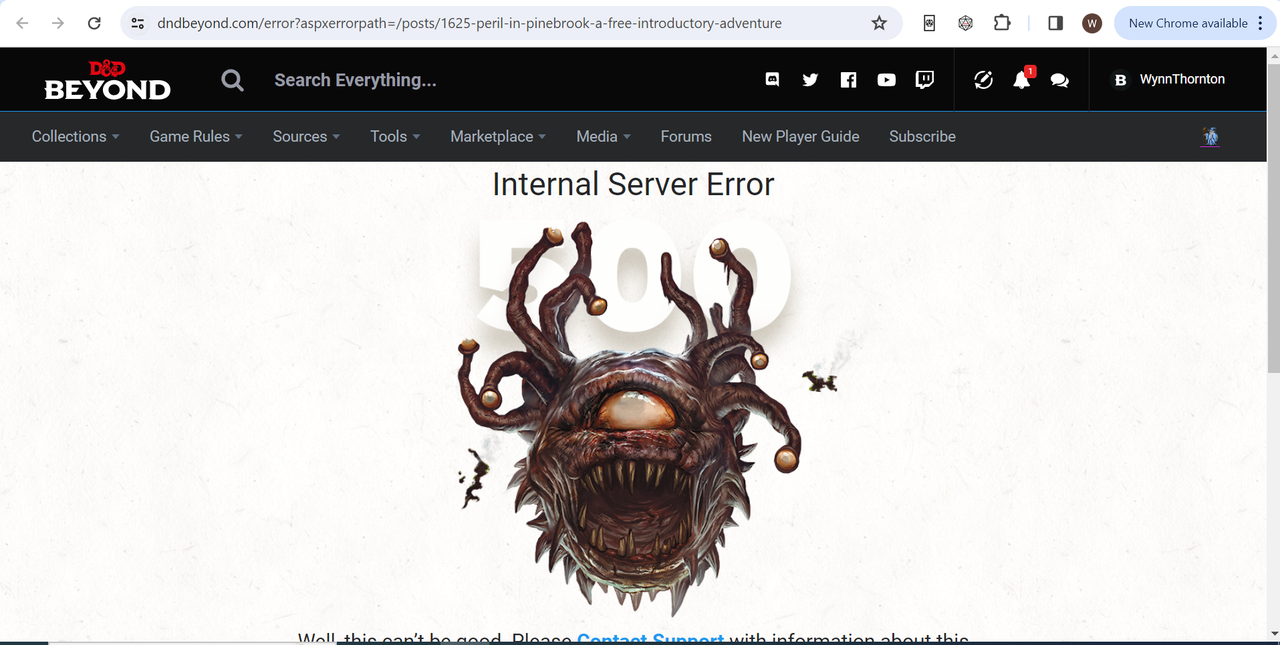Go back to the previous page

coord(22,23)
